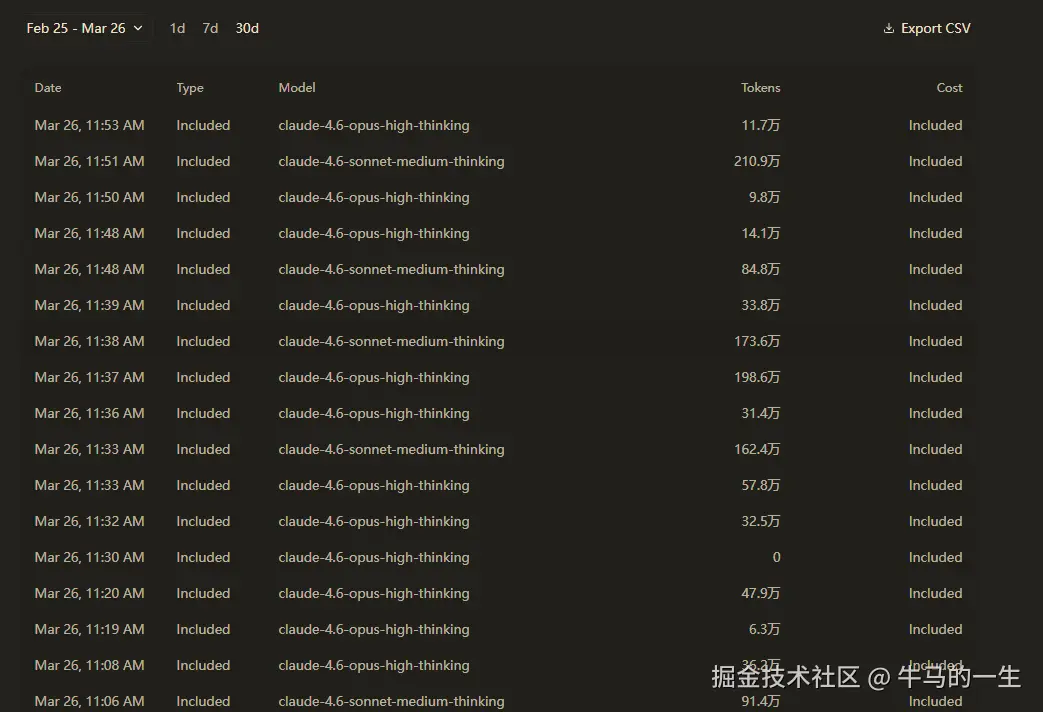Click the sonnet entry with 210.9万 tokens
Viewport: 1043px width, 712px height.
tap(391, 161)
